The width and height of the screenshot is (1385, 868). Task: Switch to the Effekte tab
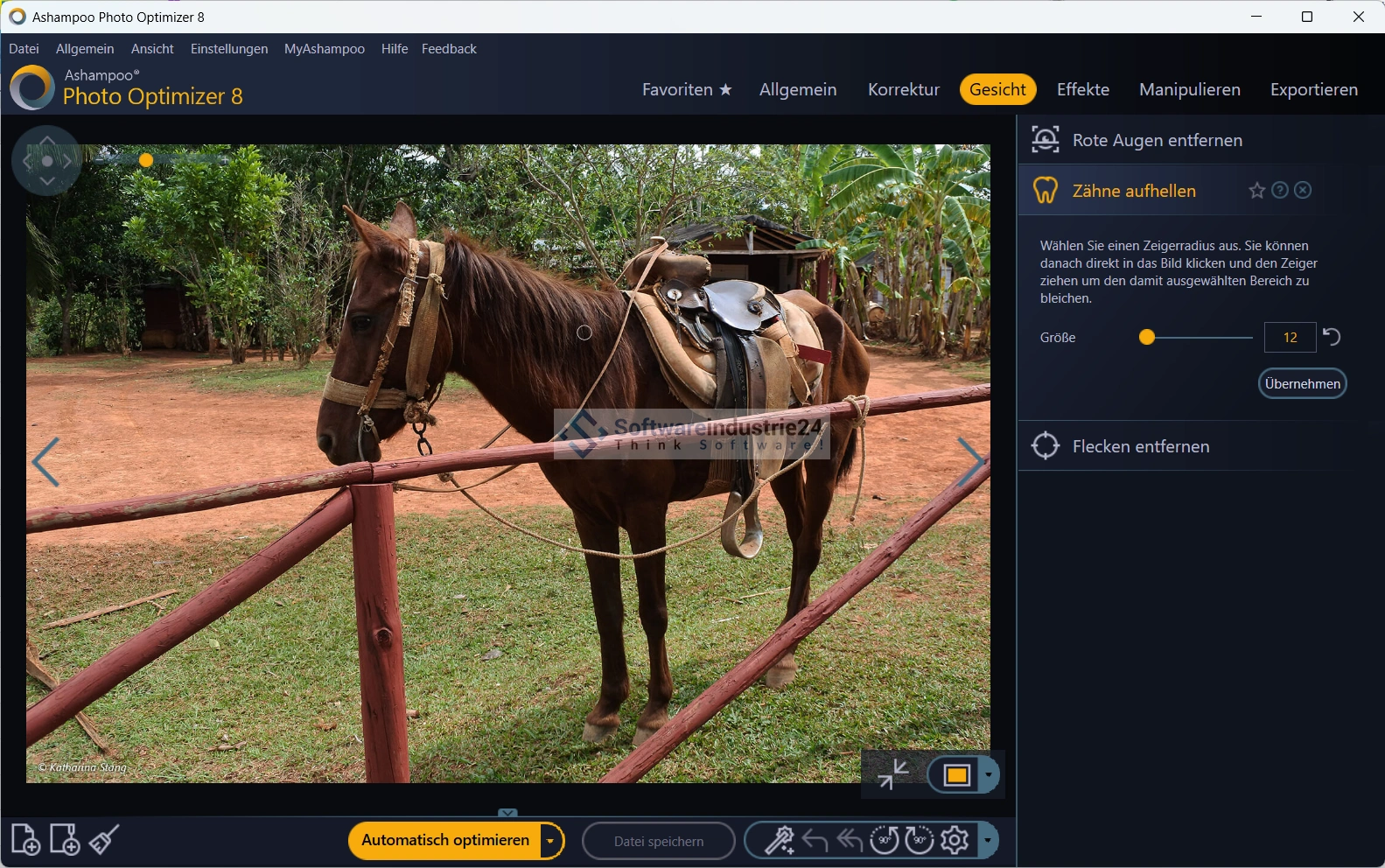(x=1082, y=89)
